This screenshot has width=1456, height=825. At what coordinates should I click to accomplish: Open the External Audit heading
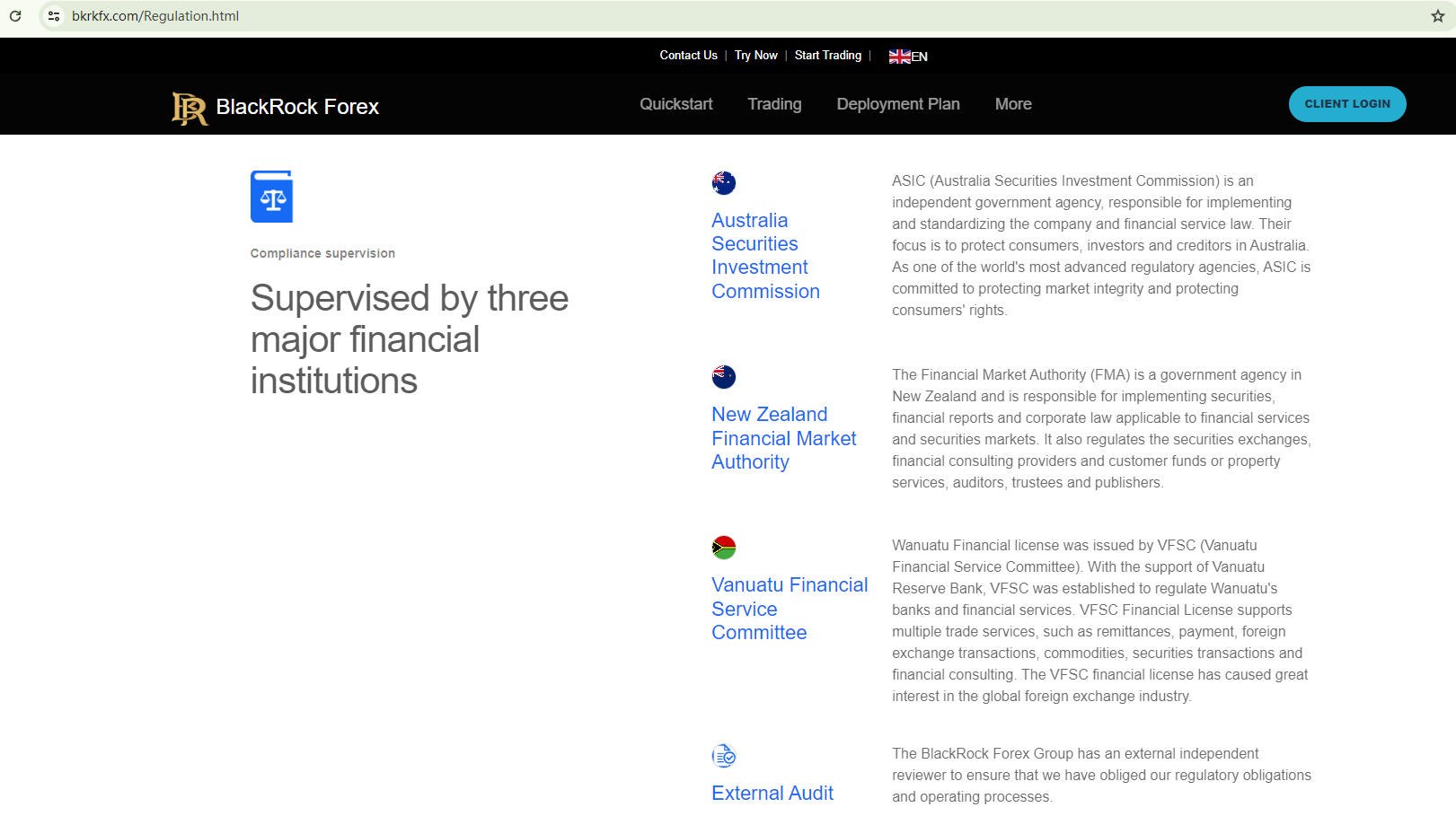click(772, 794)
